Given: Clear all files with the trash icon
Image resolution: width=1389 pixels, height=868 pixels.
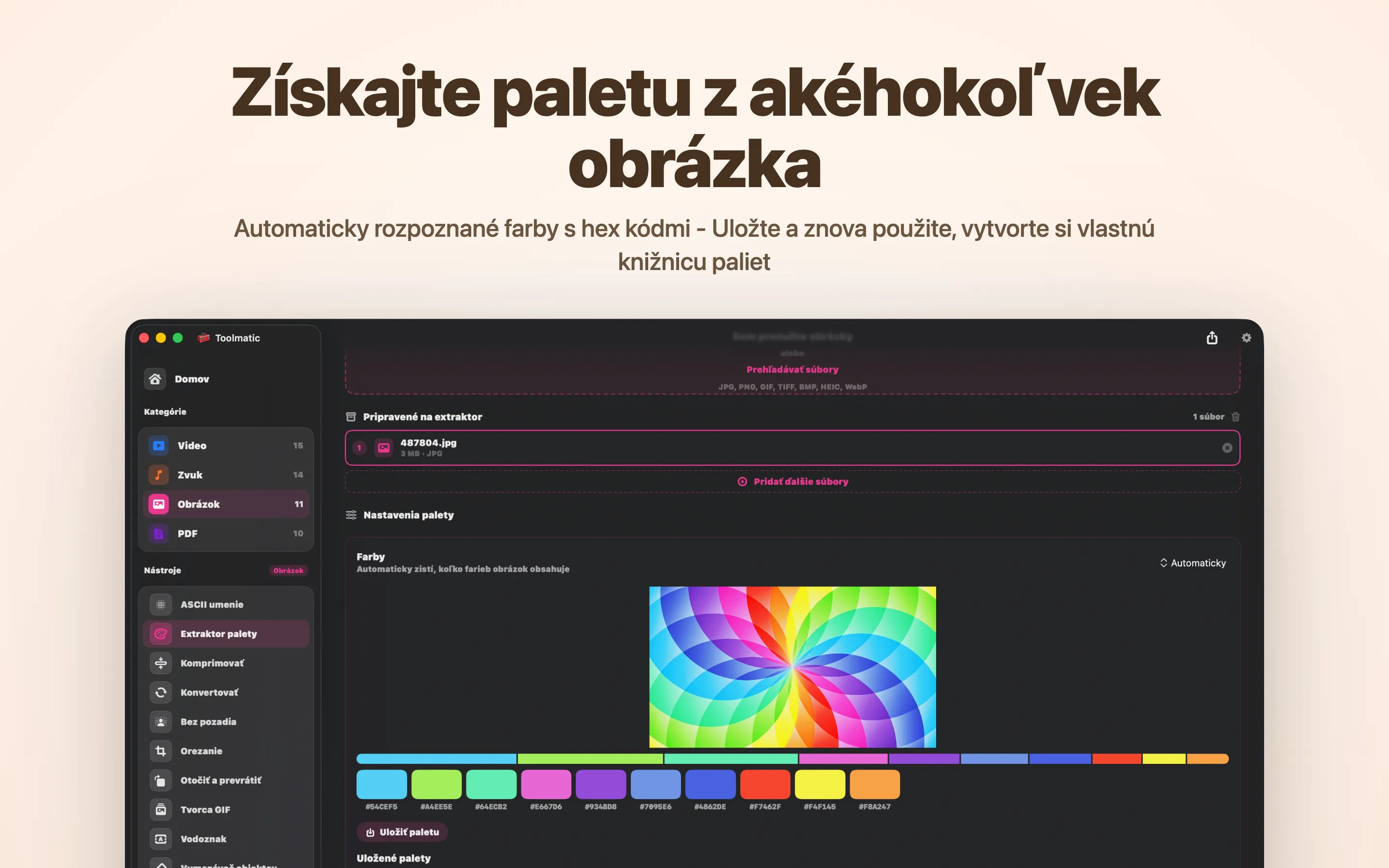Looking at the screenshot, I should (x=1235, y=417).
